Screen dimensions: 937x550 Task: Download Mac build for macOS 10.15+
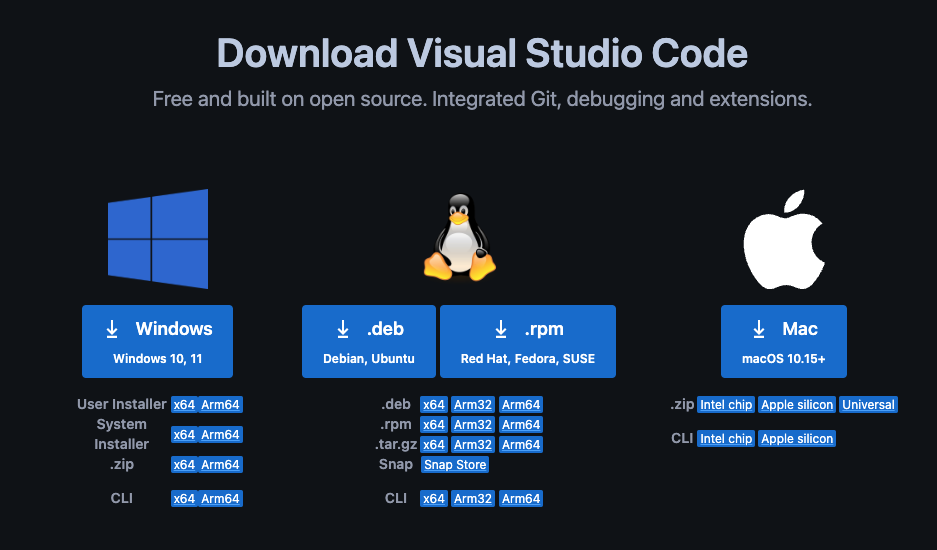[783, 341]
